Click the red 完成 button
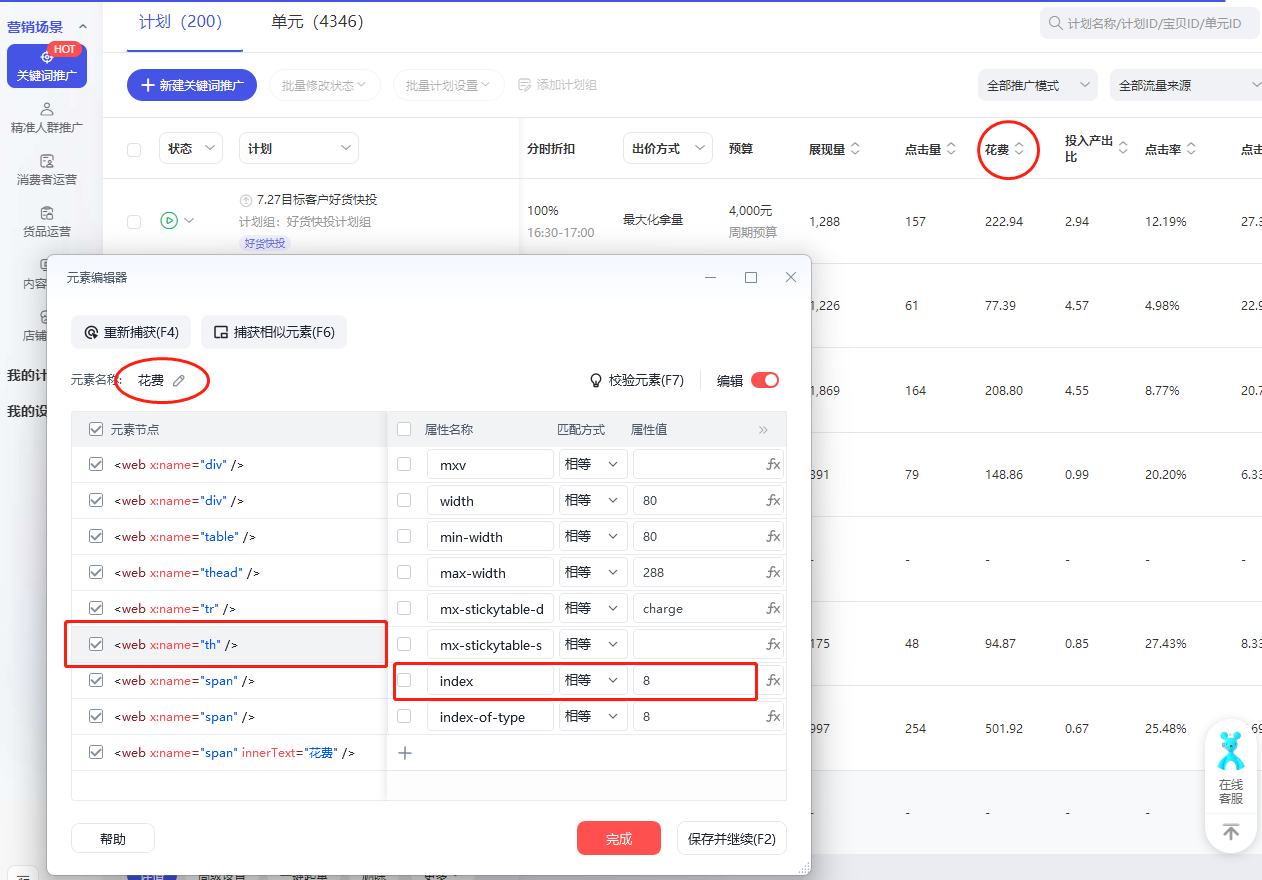 619,839
